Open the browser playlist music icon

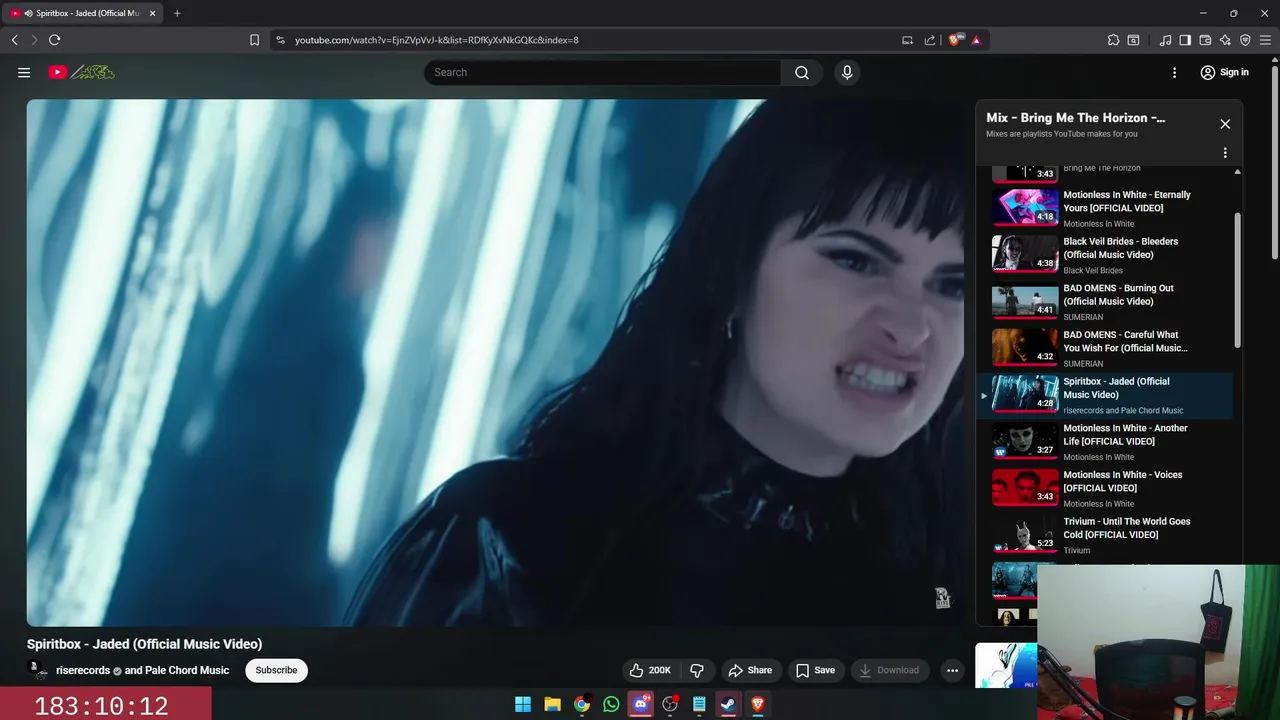point(1165,40)
